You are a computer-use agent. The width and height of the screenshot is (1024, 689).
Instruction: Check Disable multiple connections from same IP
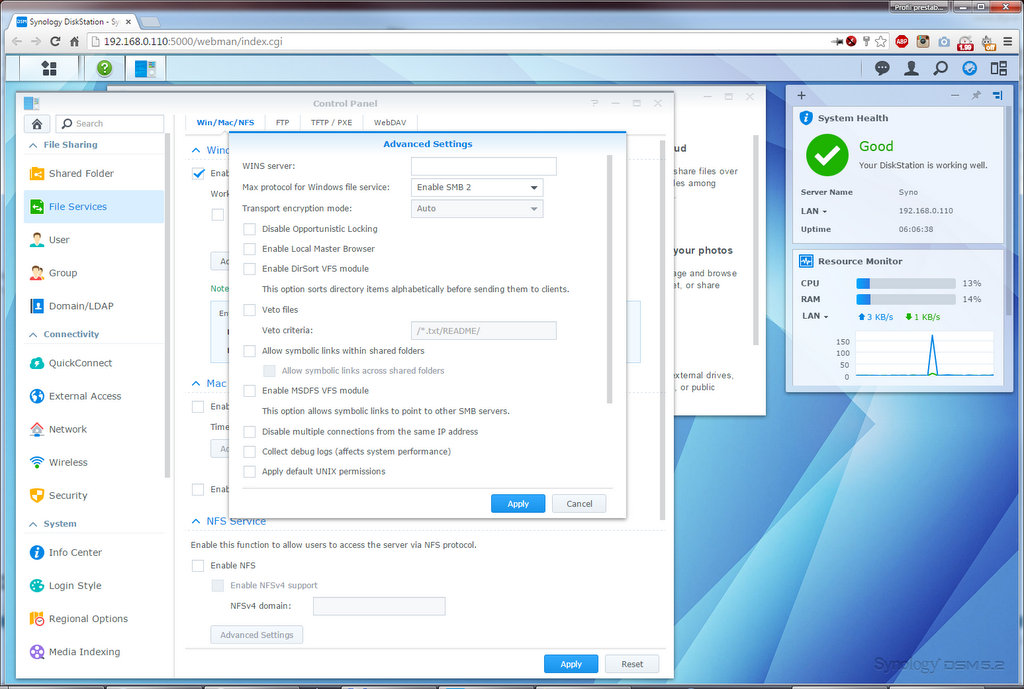point(249,432)
